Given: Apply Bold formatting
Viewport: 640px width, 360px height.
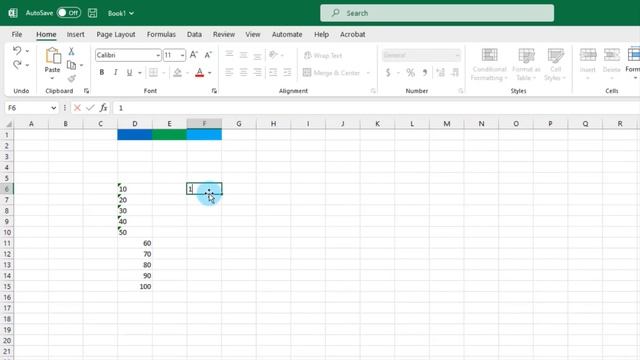Looking at the screenshot, I should tap(102, 73).
